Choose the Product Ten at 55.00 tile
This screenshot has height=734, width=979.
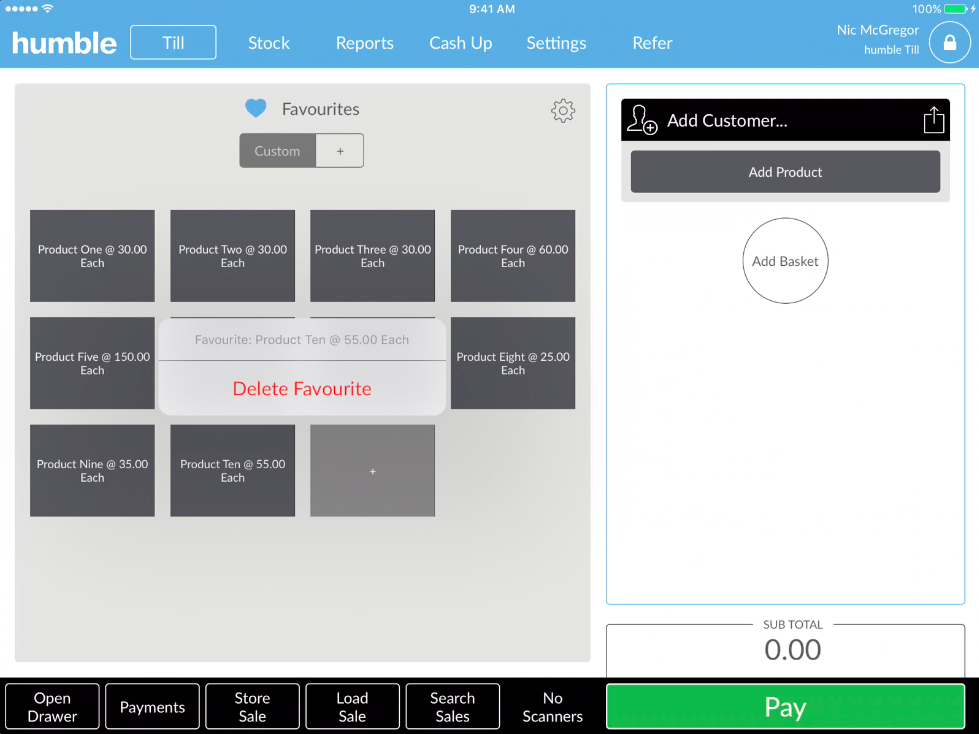point(232,471)
